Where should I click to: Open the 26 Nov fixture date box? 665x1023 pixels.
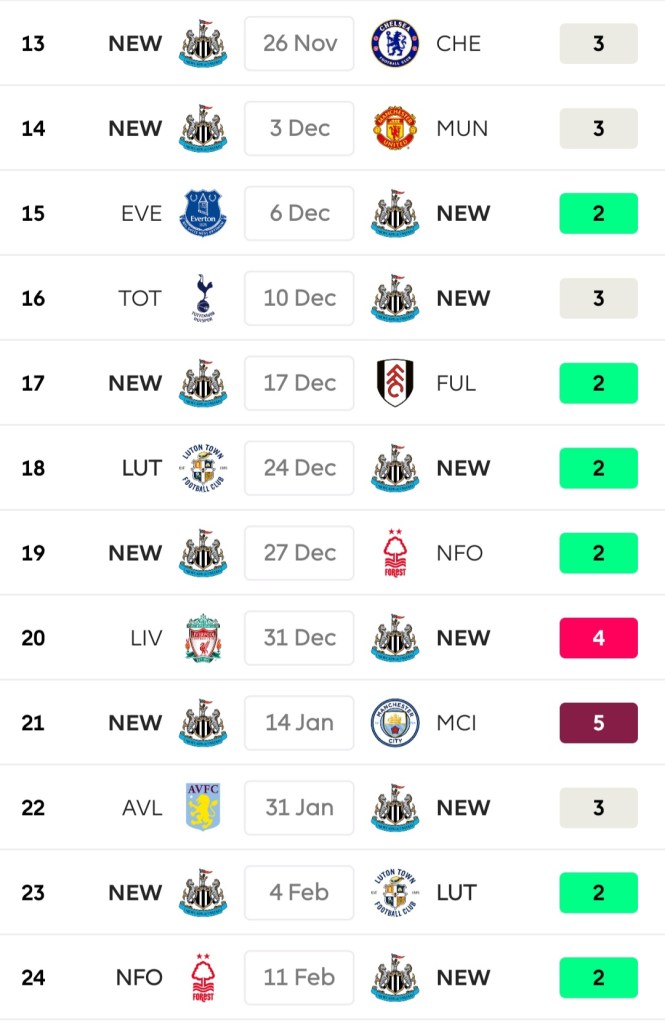click(x=299, y=44)
